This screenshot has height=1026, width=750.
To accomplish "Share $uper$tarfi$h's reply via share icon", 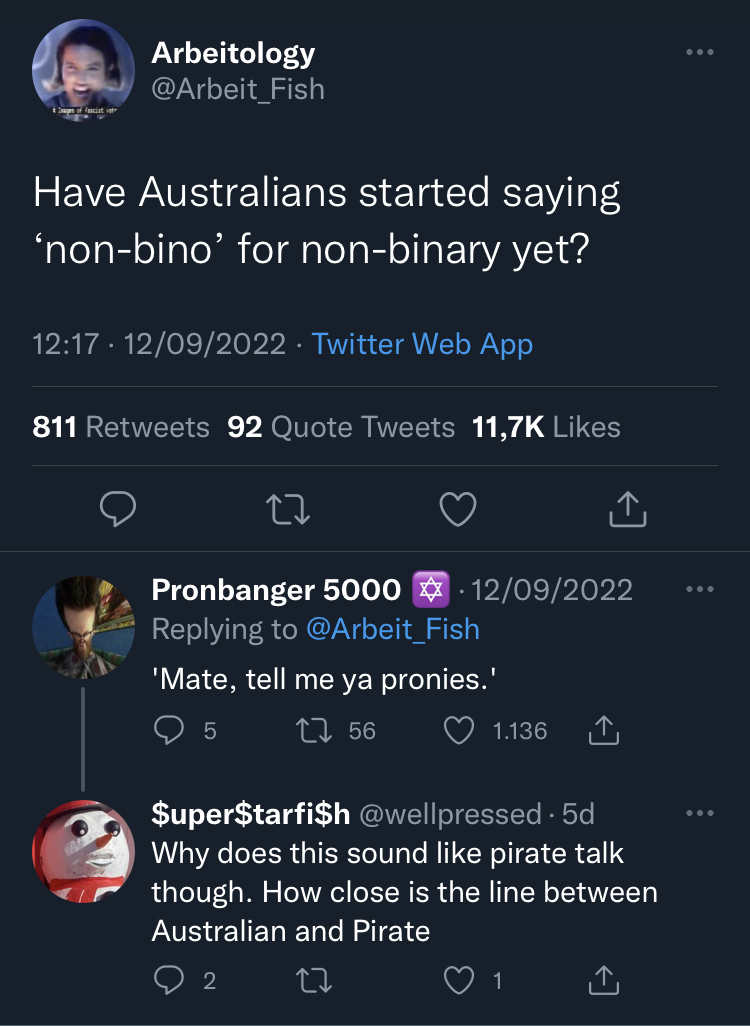I will [x=602, y=980].
